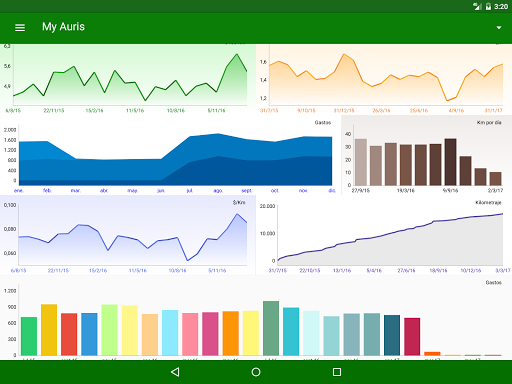Open the $/Km line chart
This screenshot has height=384, width=512.
click(x=128, y=235)
